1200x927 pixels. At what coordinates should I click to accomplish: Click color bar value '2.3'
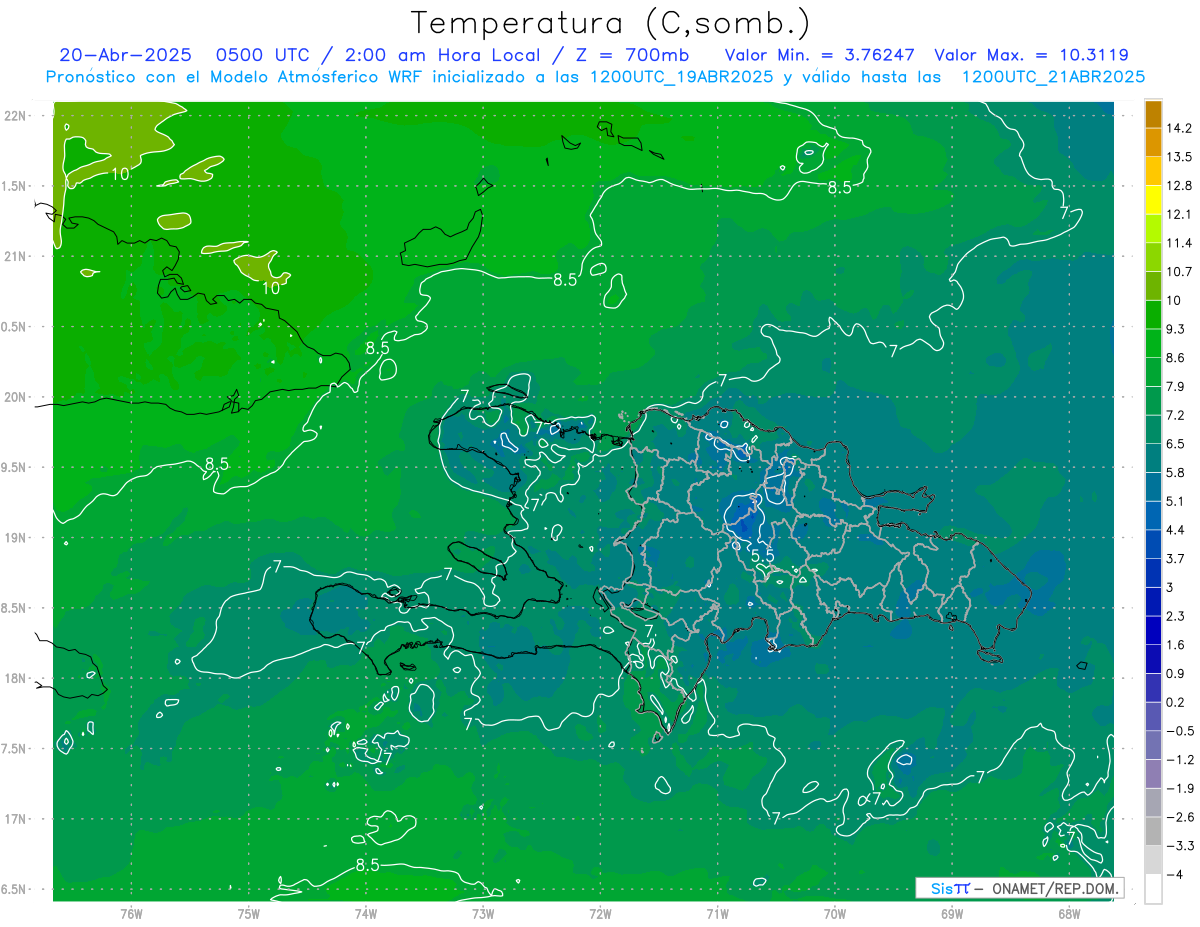tap(1175, 616)
